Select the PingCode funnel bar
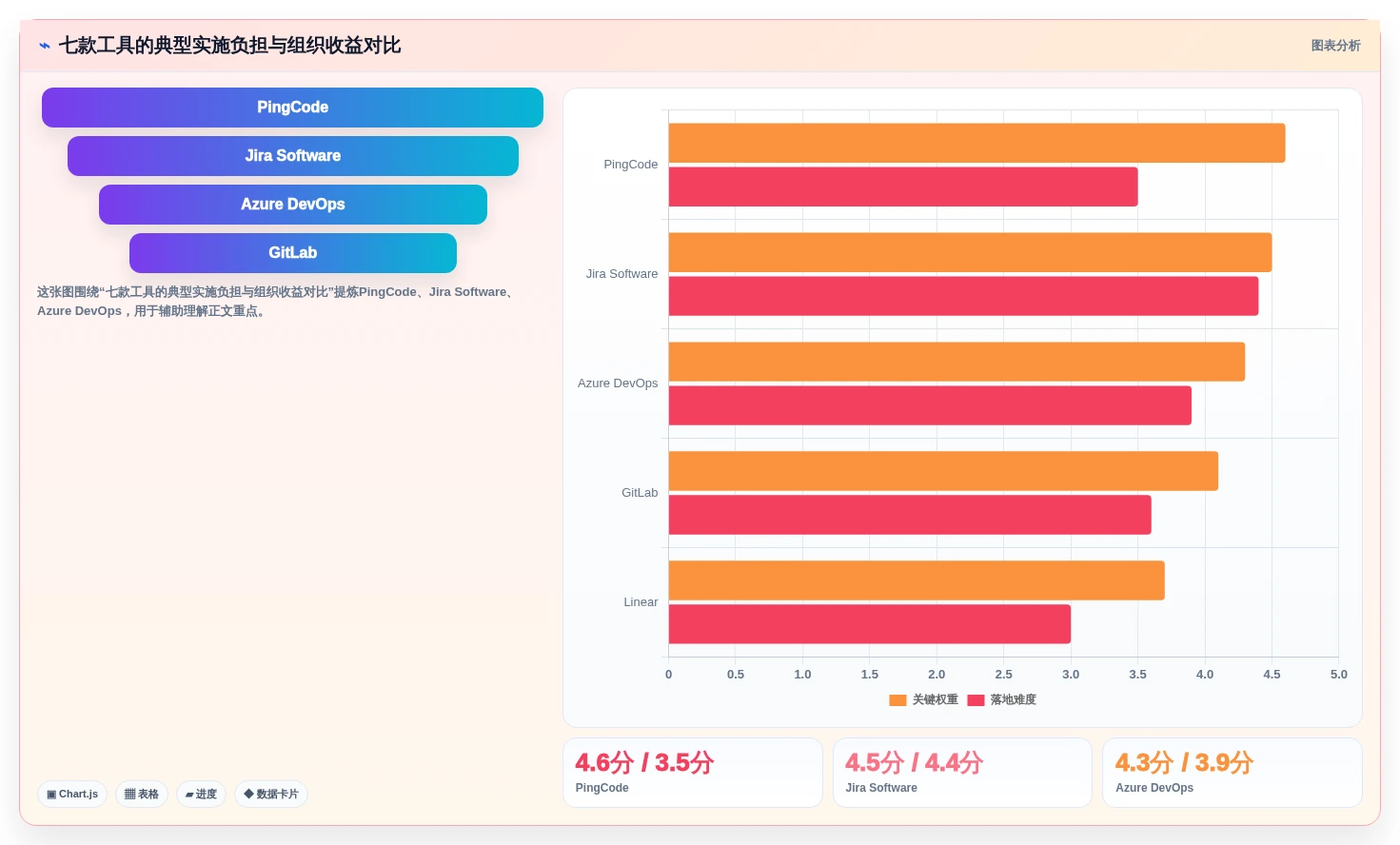The height and width of the screenshot is (845, 1400). pyautogui.click(x=292, y=108)
